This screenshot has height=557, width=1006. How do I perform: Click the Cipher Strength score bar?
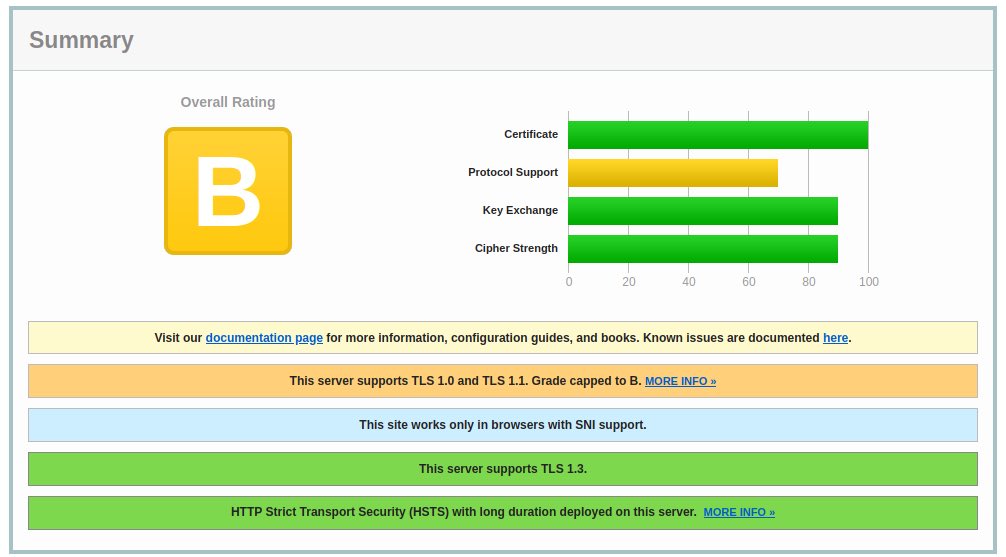703,248
